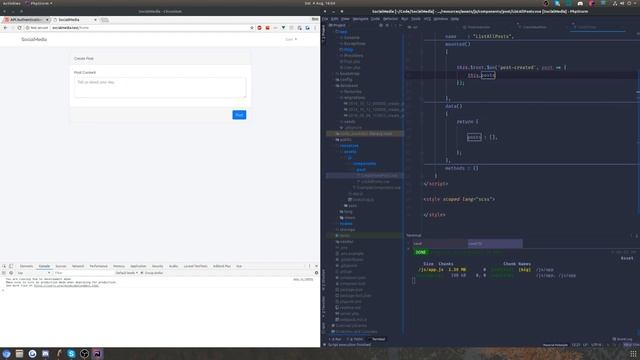
Task: Open the user dropdown in SocialMedia navbar
Action: pos(291,39)
